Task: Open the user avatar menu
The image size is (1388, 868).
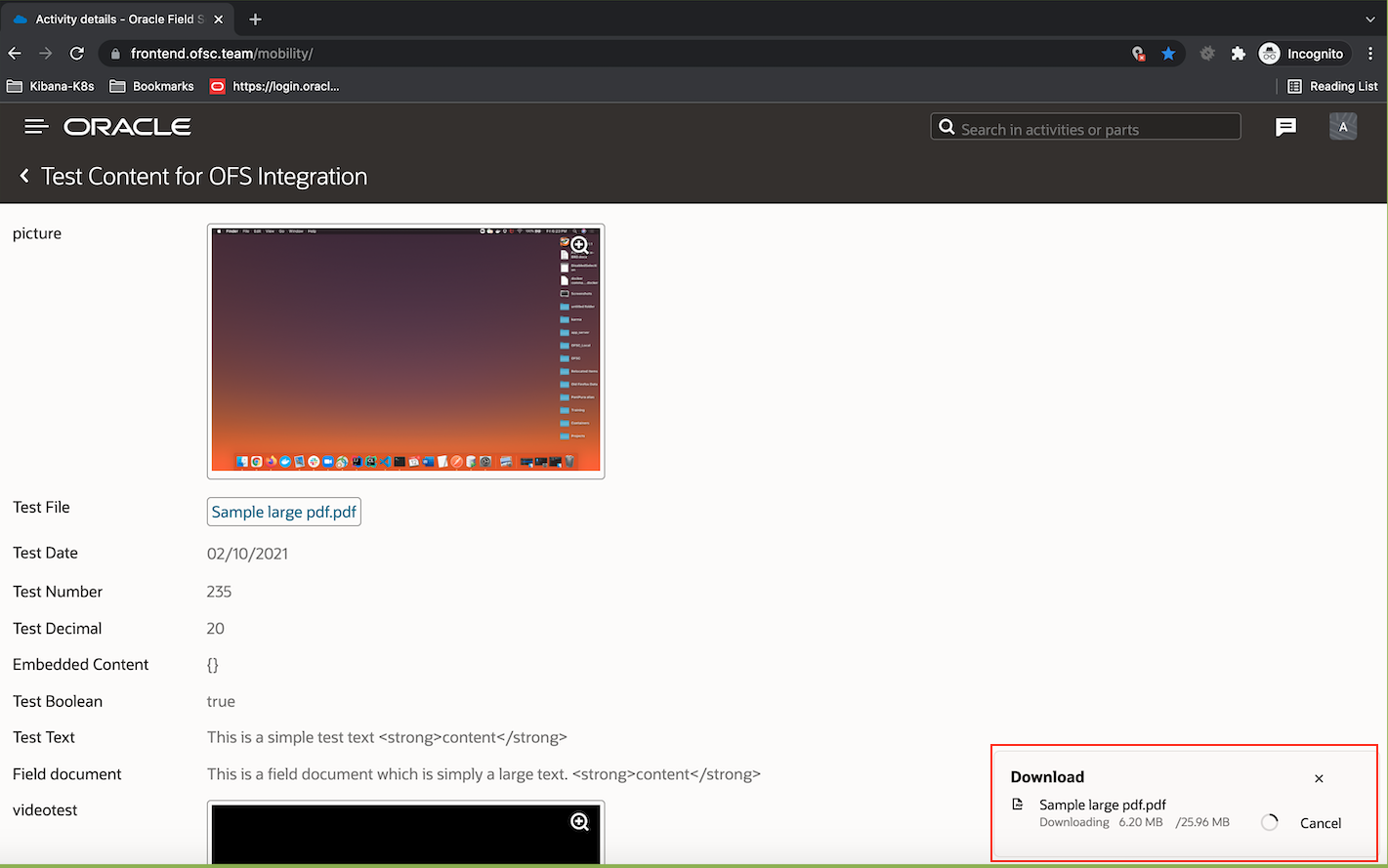Action: click(x=1343, y=127)
